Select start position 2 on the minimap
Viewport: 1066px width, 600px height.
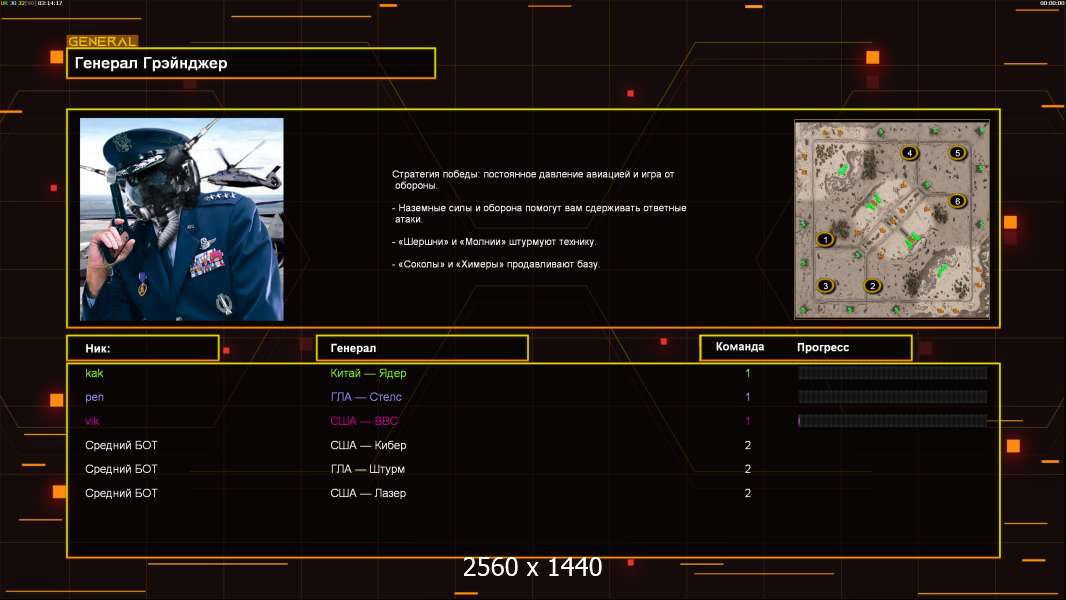(873, 285)
